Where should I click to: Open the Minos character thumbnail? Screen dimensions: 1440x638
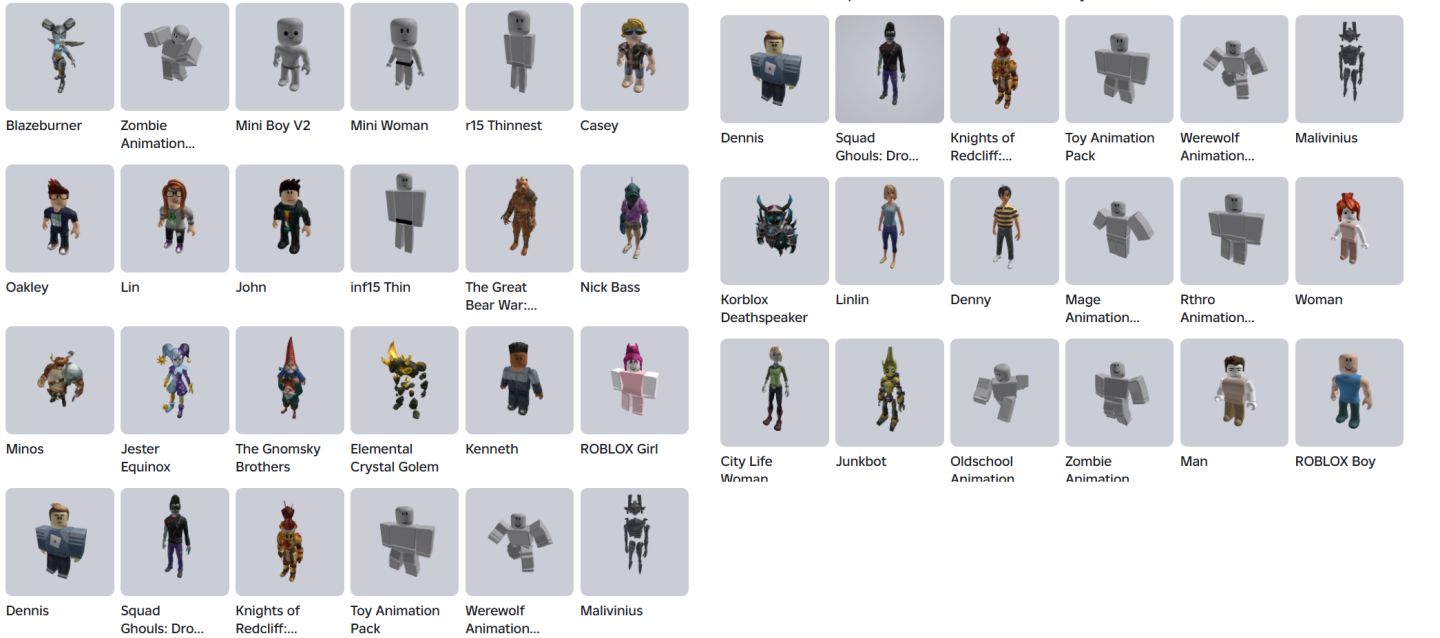[x=60, y=380]
